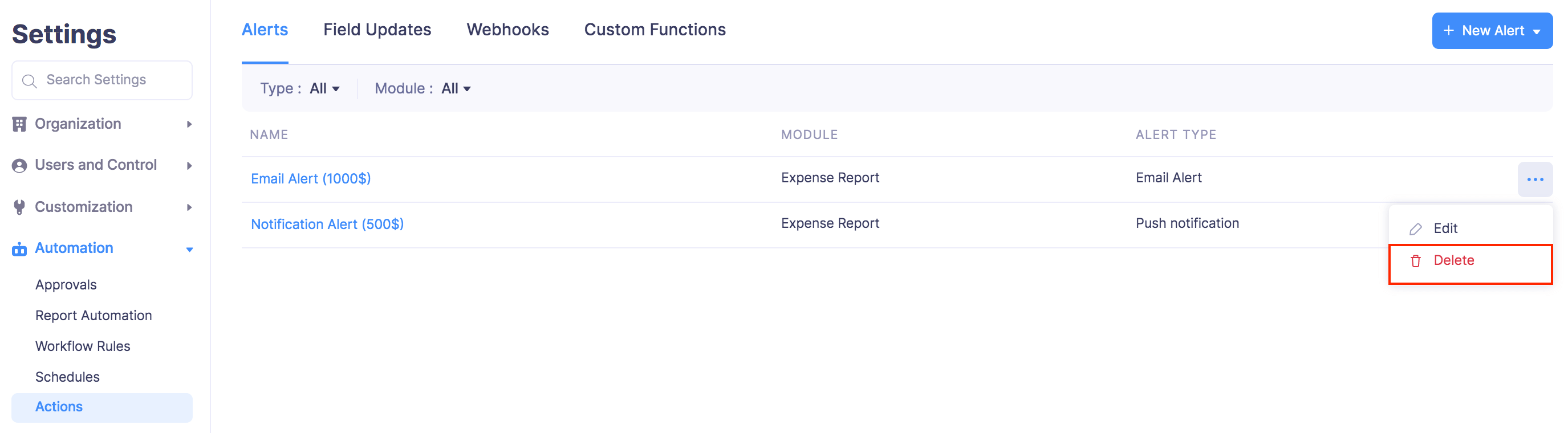
Task: Open the Notification Alert (500$) link
Action: (327, 224)
